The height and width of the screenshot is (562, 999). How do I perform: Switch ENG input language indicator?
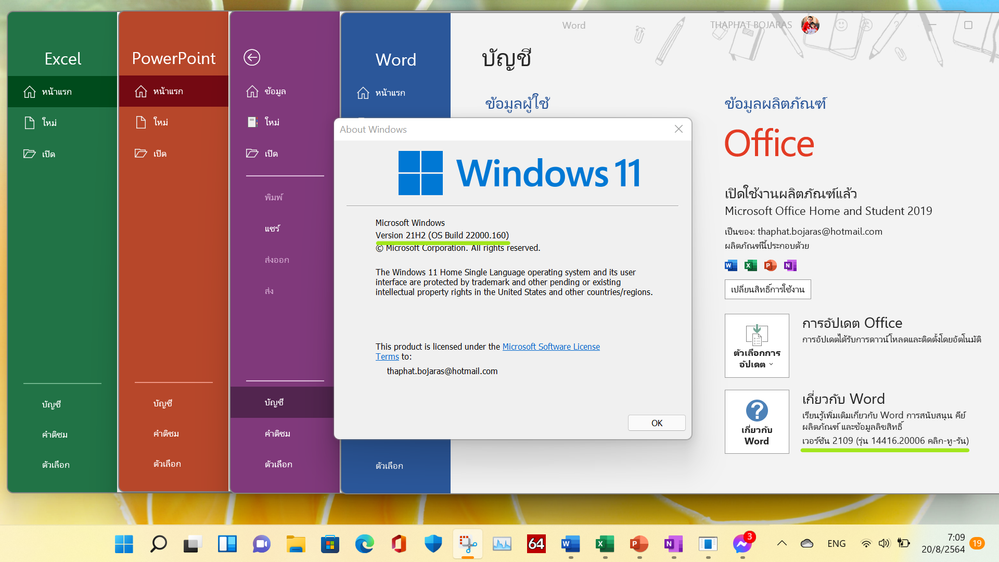click(837, 544)
